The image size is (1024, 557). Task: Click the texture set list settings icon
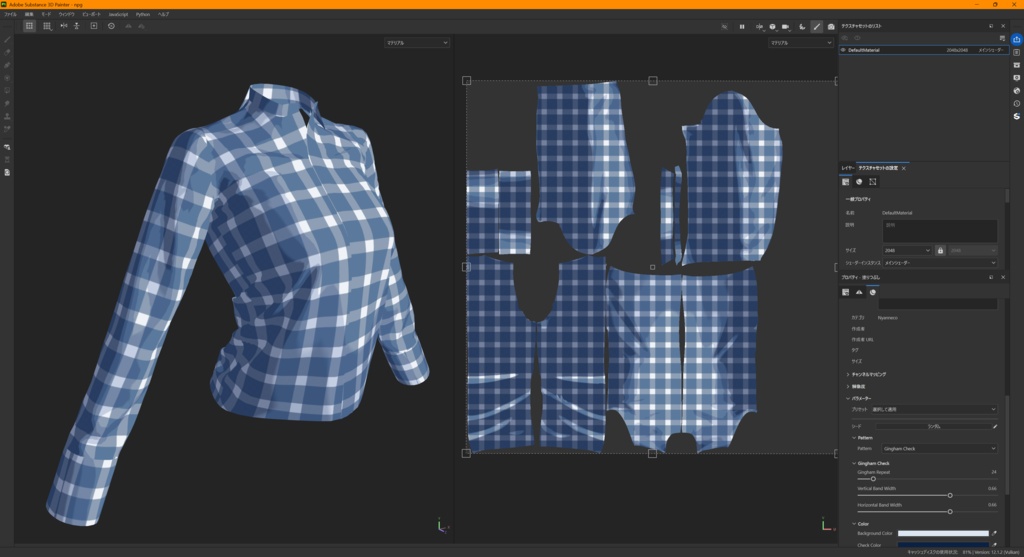1002,38
